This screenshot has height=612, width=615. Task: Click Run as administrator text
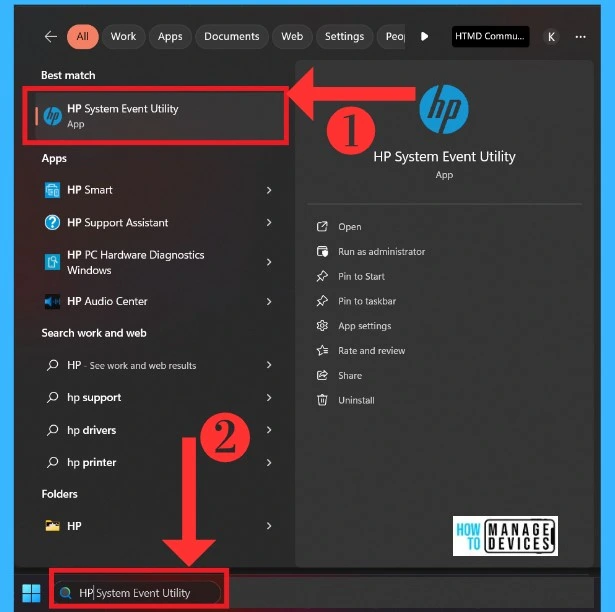point(381,251)
